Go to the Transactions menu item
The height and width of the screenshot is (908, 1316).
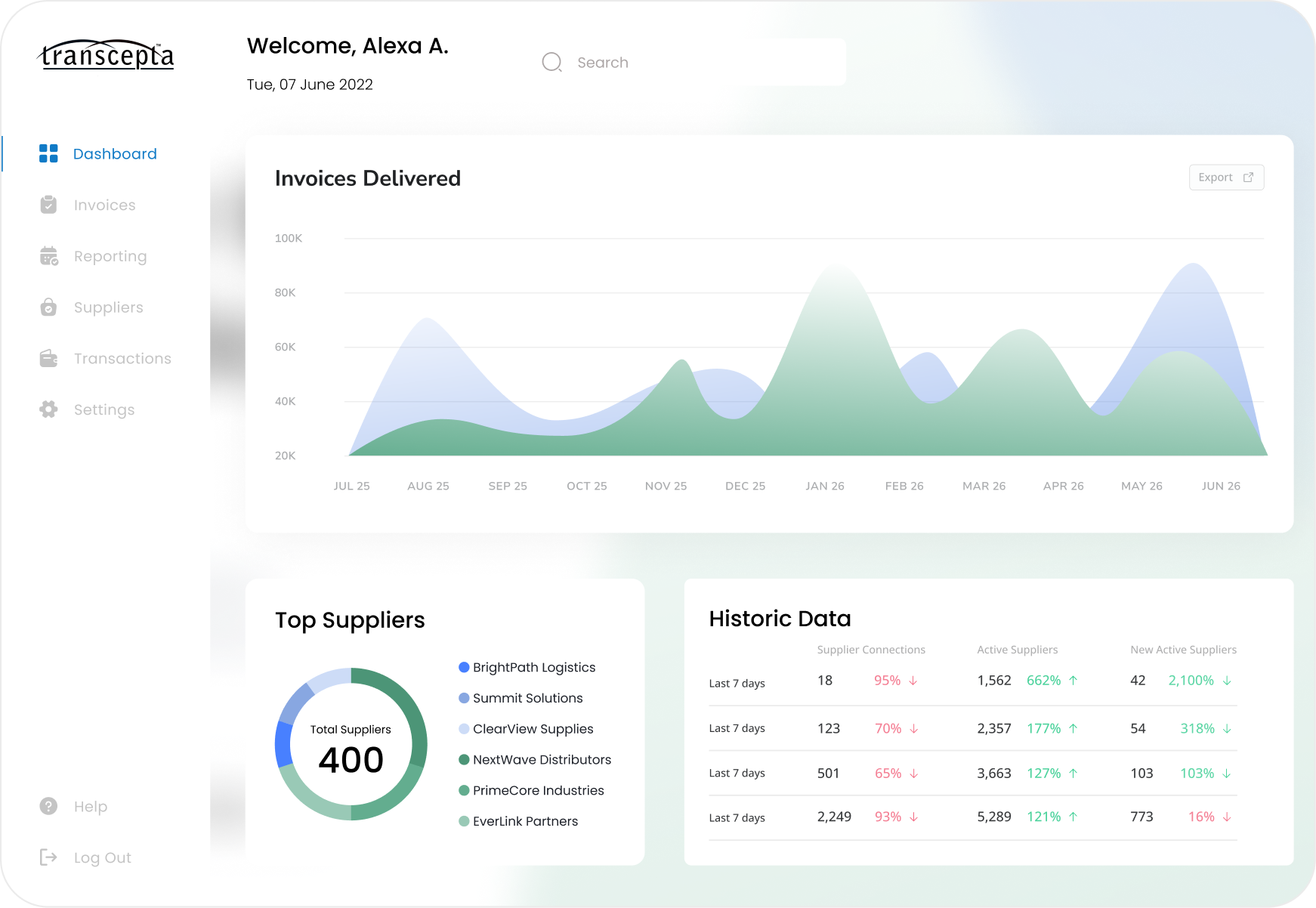(122, 358)
